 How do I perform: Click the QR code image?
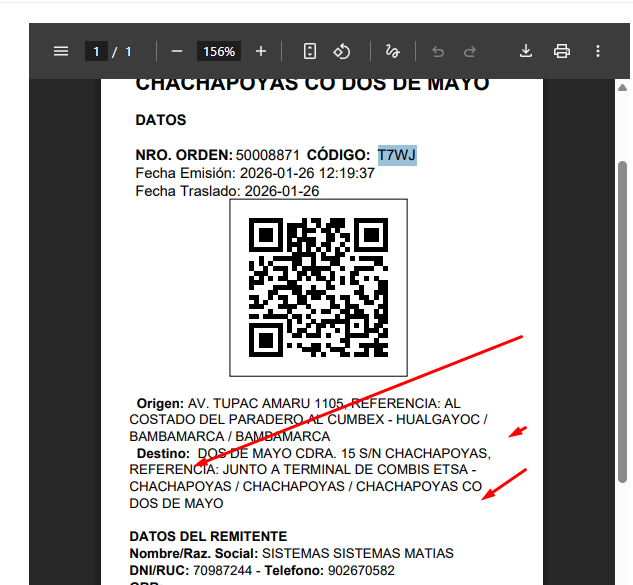pyautogui.click(x=318, y=287)
